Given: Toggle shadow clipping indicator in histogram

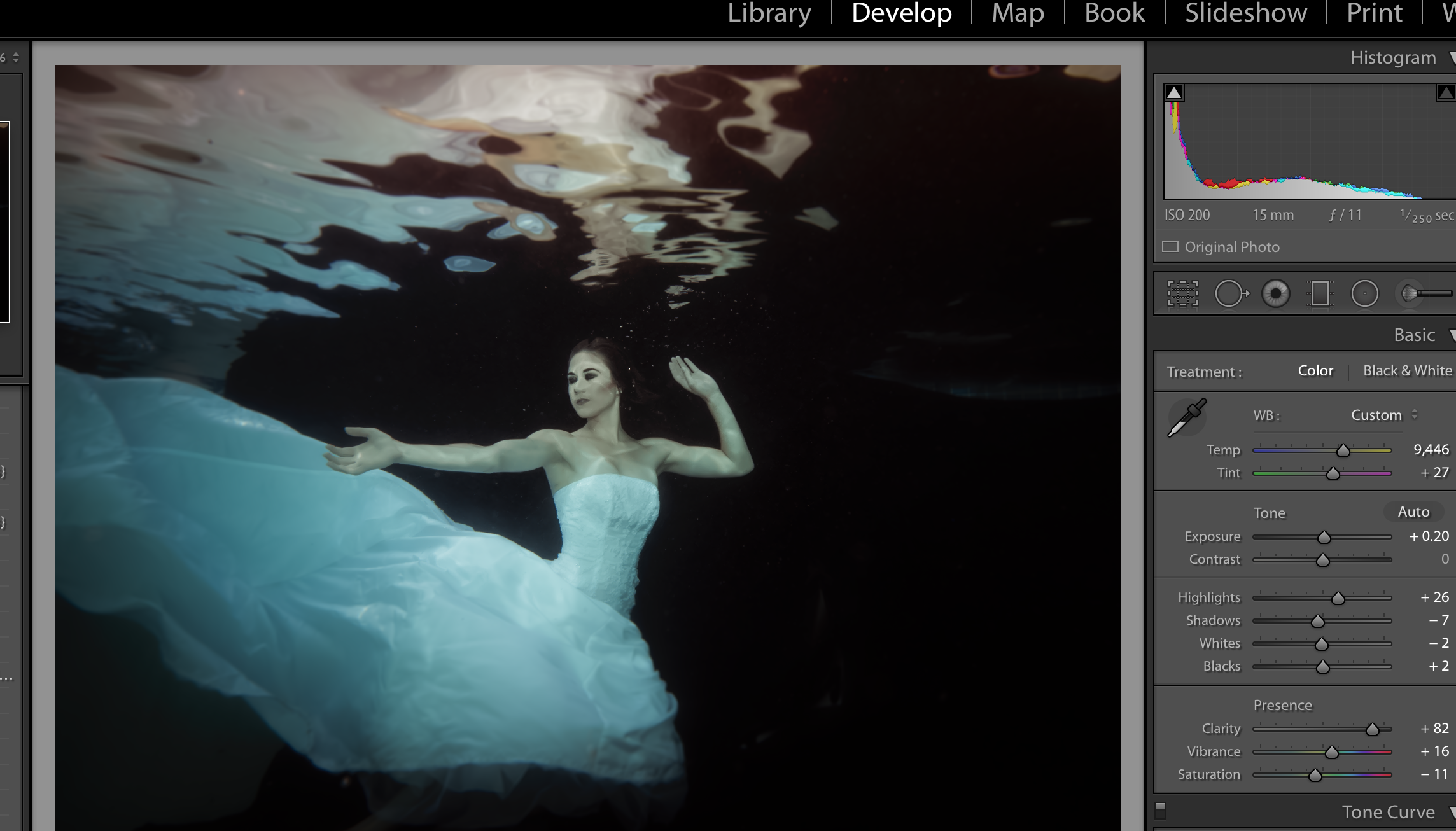Looking at the screenshot, I should pos(1174,93).
